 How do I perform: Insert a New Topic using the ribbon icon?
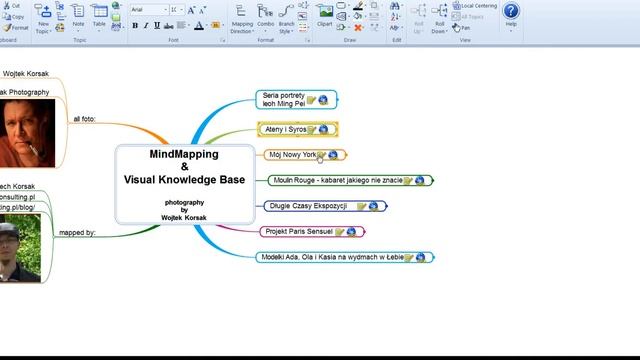point(42,11)
